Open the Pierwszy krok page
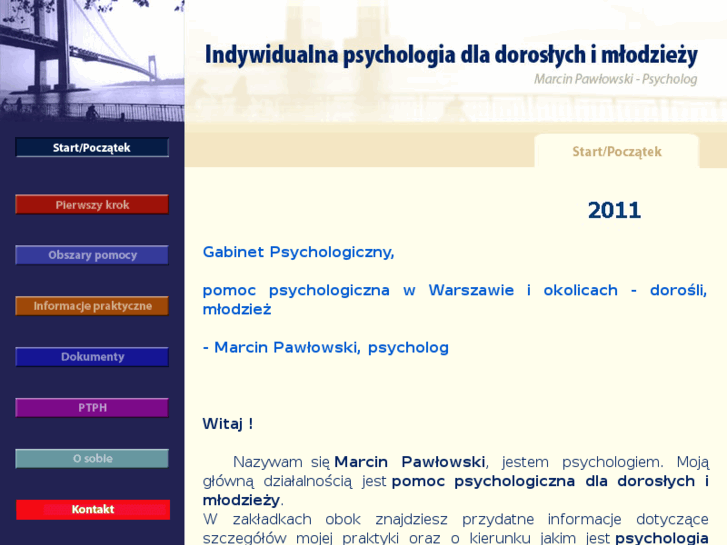This screenshot has width=727, height=545. [92, 205]
